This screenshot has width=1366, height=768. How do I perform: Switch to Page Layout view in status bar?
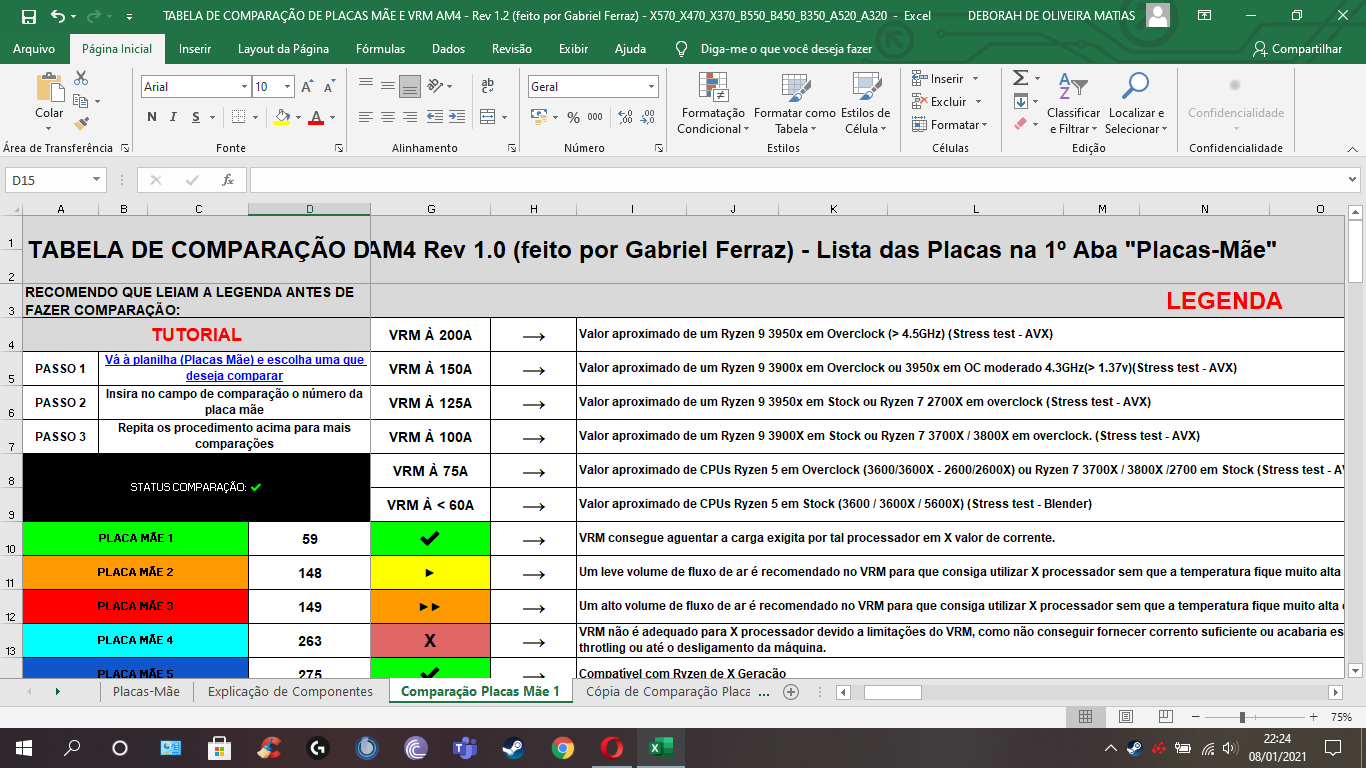(x=1126, y=717)
